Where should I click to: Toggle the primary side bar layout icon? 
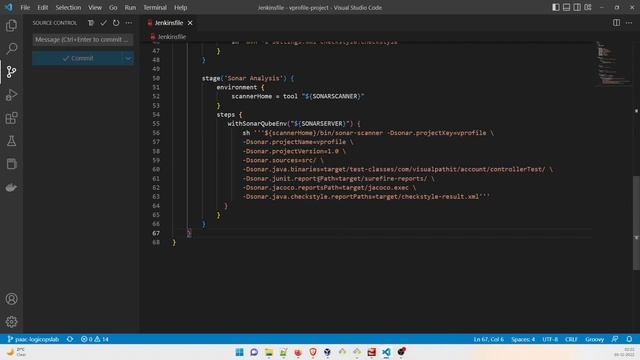click(x=556, y=7)
